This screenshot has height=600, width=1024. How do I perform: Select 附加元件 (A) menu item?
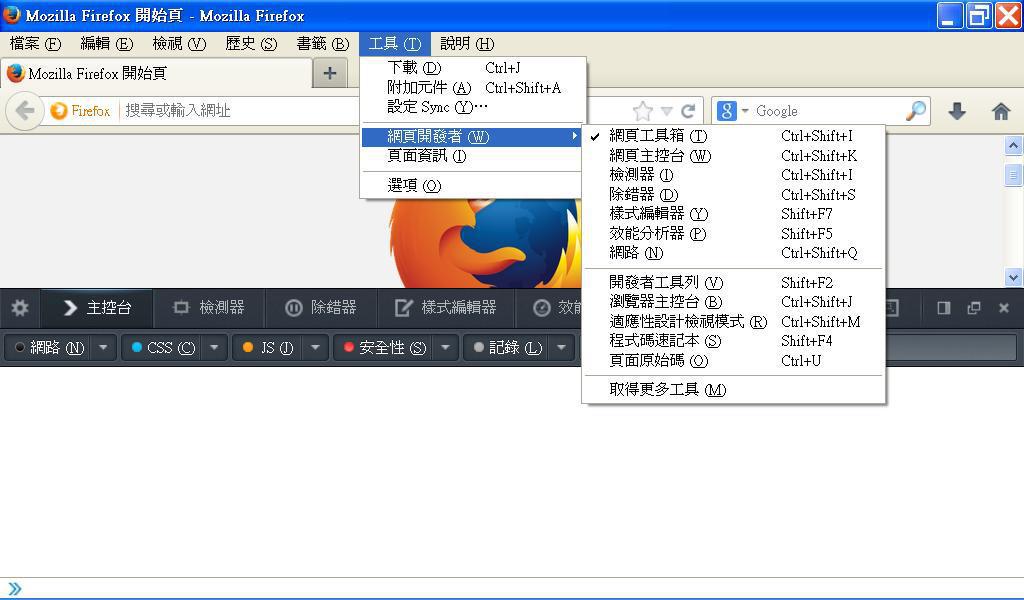point(473,87)
